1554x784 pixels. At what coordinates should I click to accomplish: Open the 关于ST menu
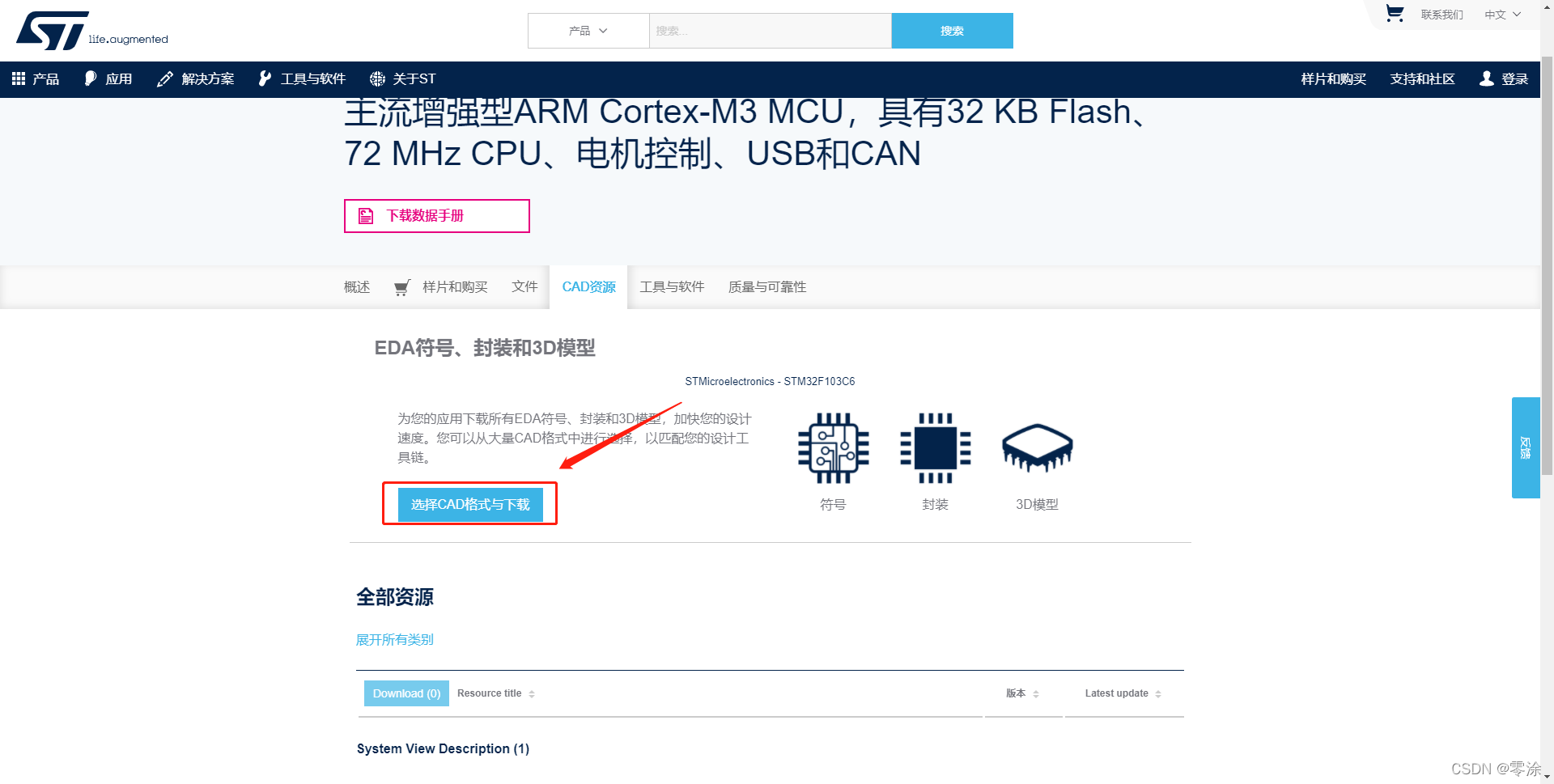pyautogui.click(x=403, y=78)
